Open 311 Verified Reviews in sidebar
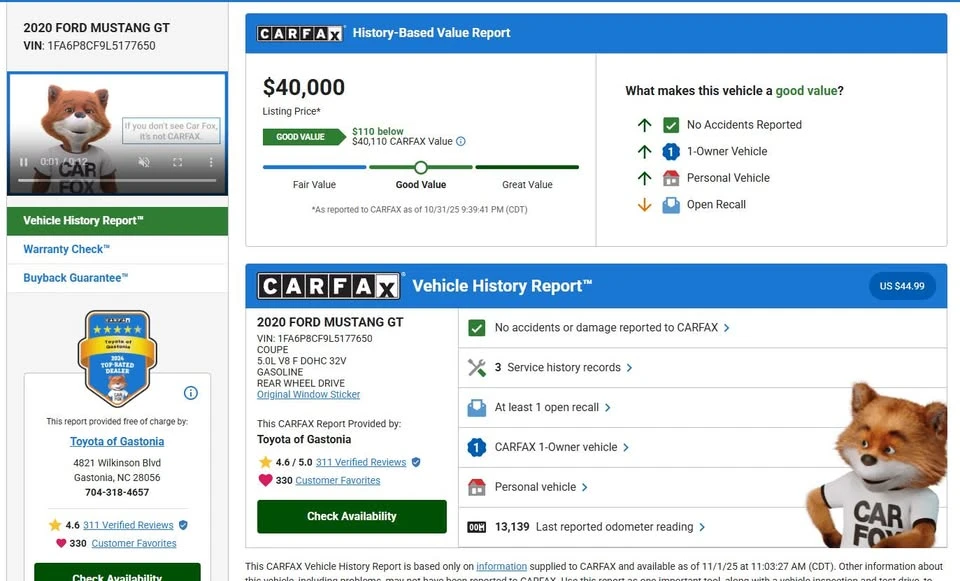Screen dimensions: 960x581 point(128,525)
